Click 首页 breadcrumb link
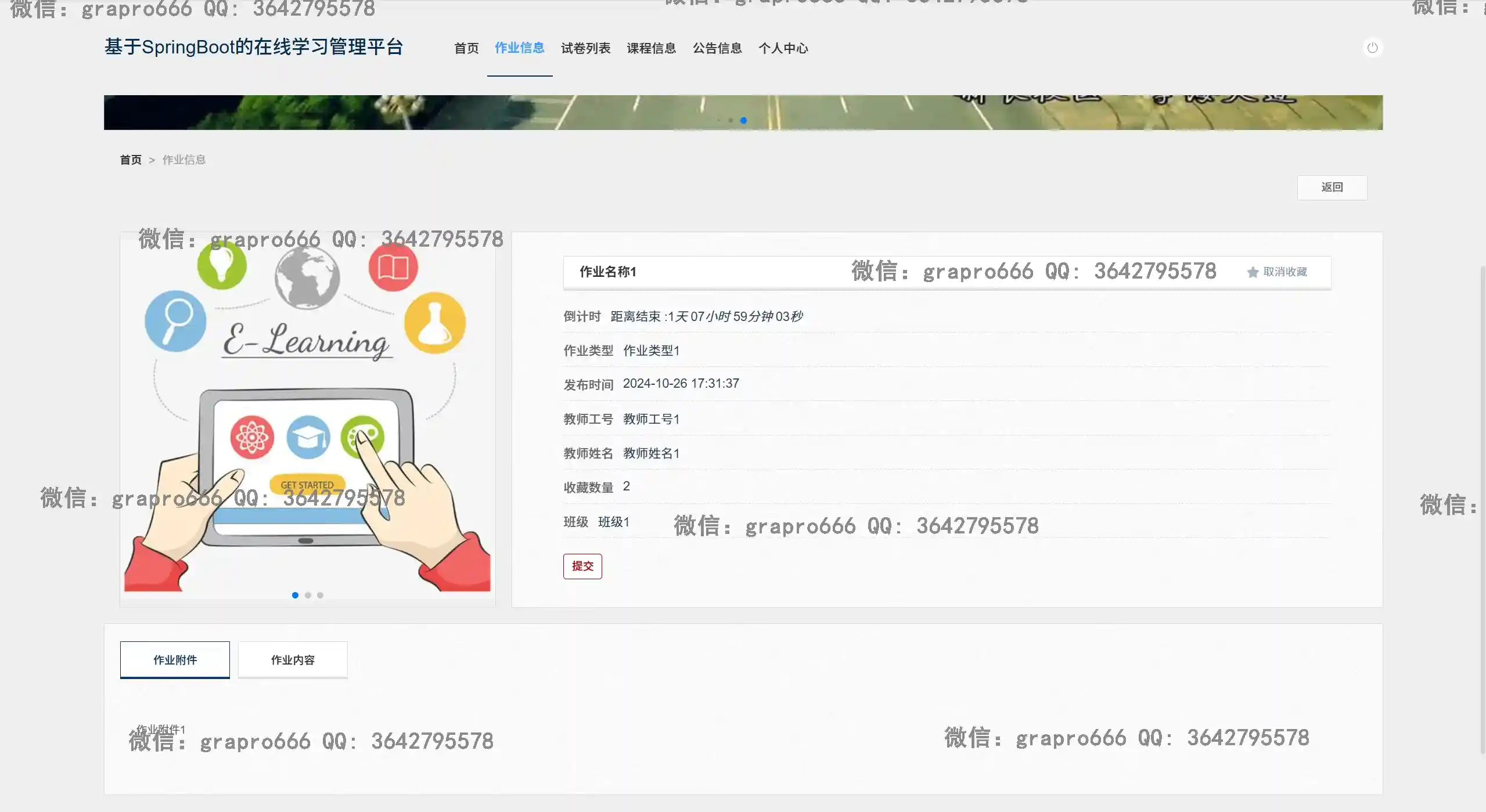This screenshot has width=1486, height=812. pos(131,160)
